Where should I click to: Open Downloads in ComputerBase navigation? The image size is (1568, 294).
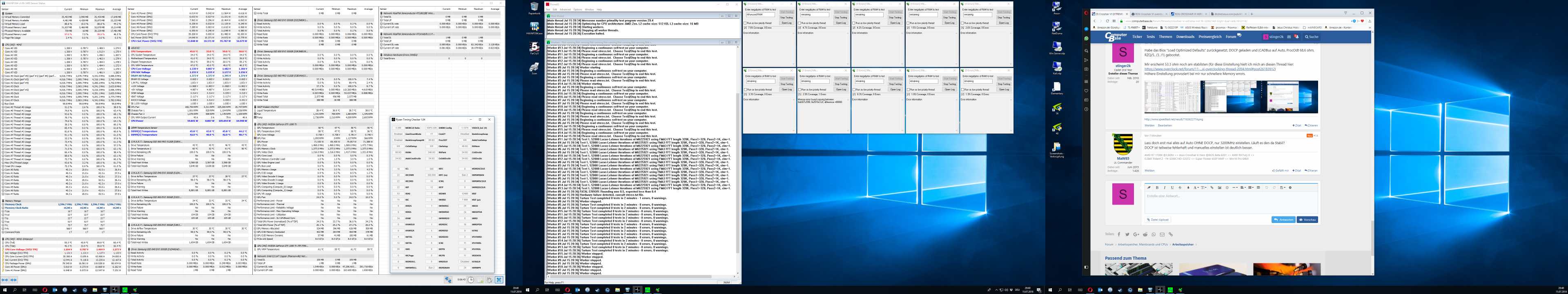pyautogui.click(x=1185, y=37)
